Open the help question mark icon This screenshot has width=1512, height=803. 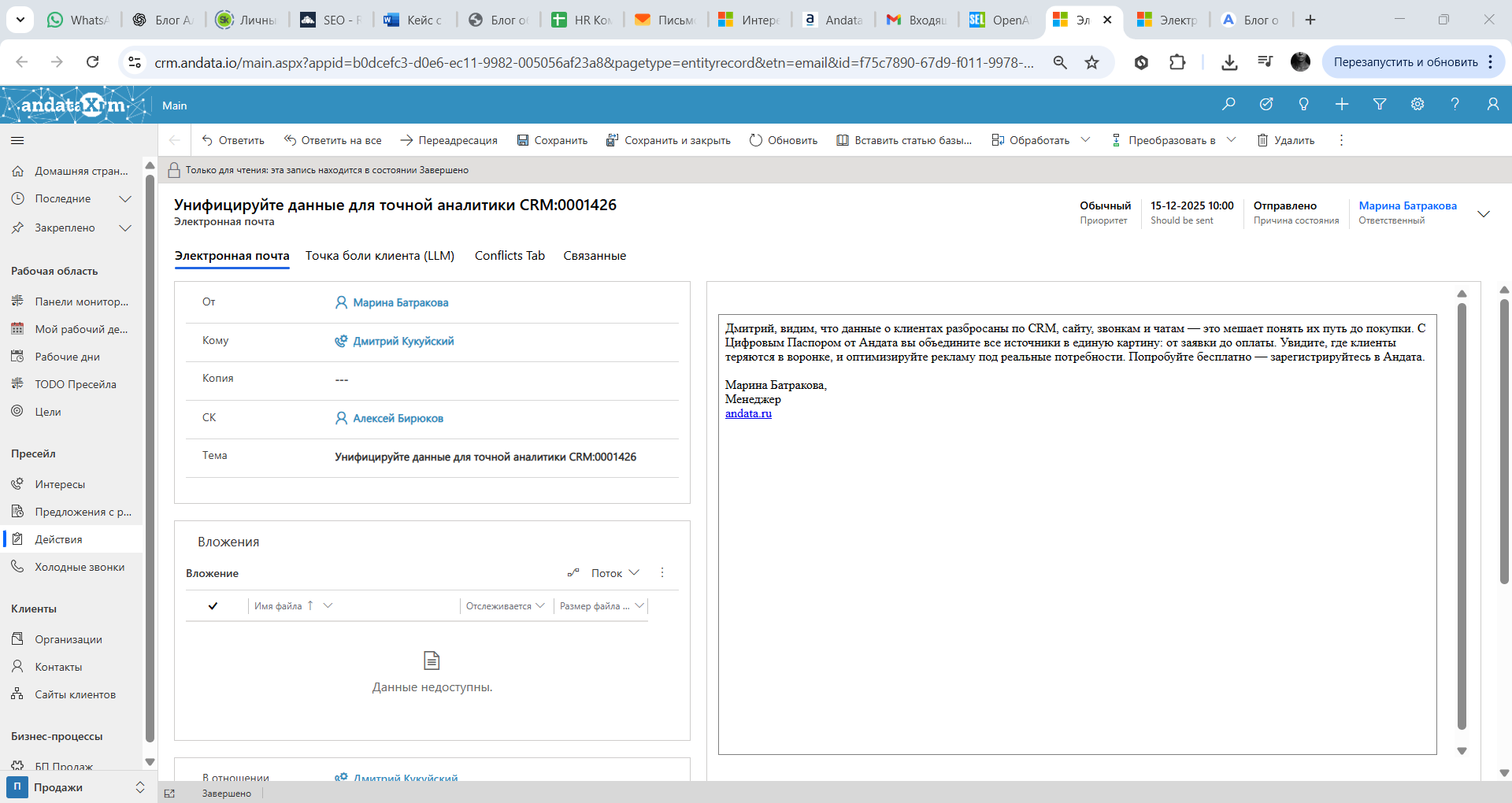[x=1455, y=105]
